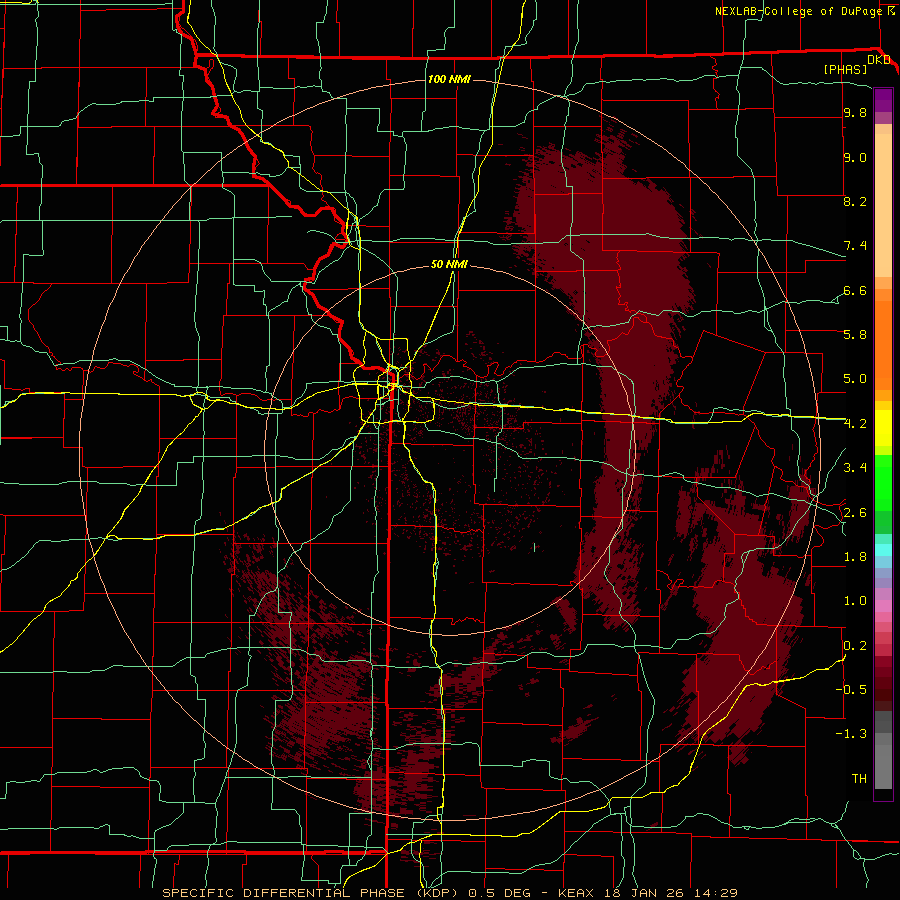
Task: Click the 5.8 legend value
Action: pyautogui.click(x=855, y=334)
